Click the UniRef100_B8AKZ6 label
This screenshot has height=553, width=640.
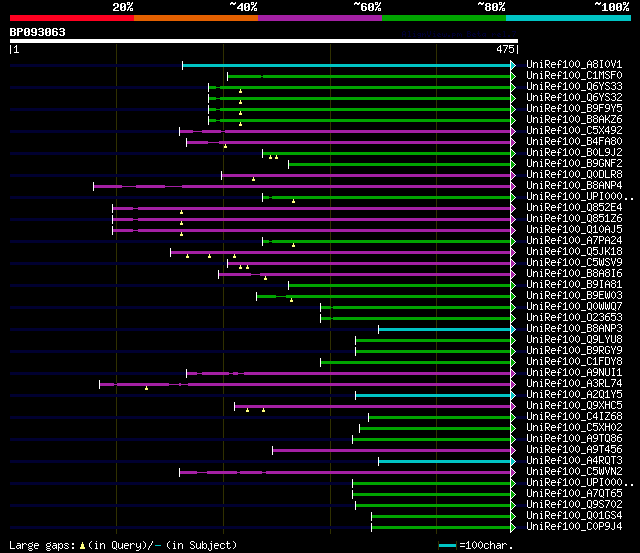[x=574, y=120]
